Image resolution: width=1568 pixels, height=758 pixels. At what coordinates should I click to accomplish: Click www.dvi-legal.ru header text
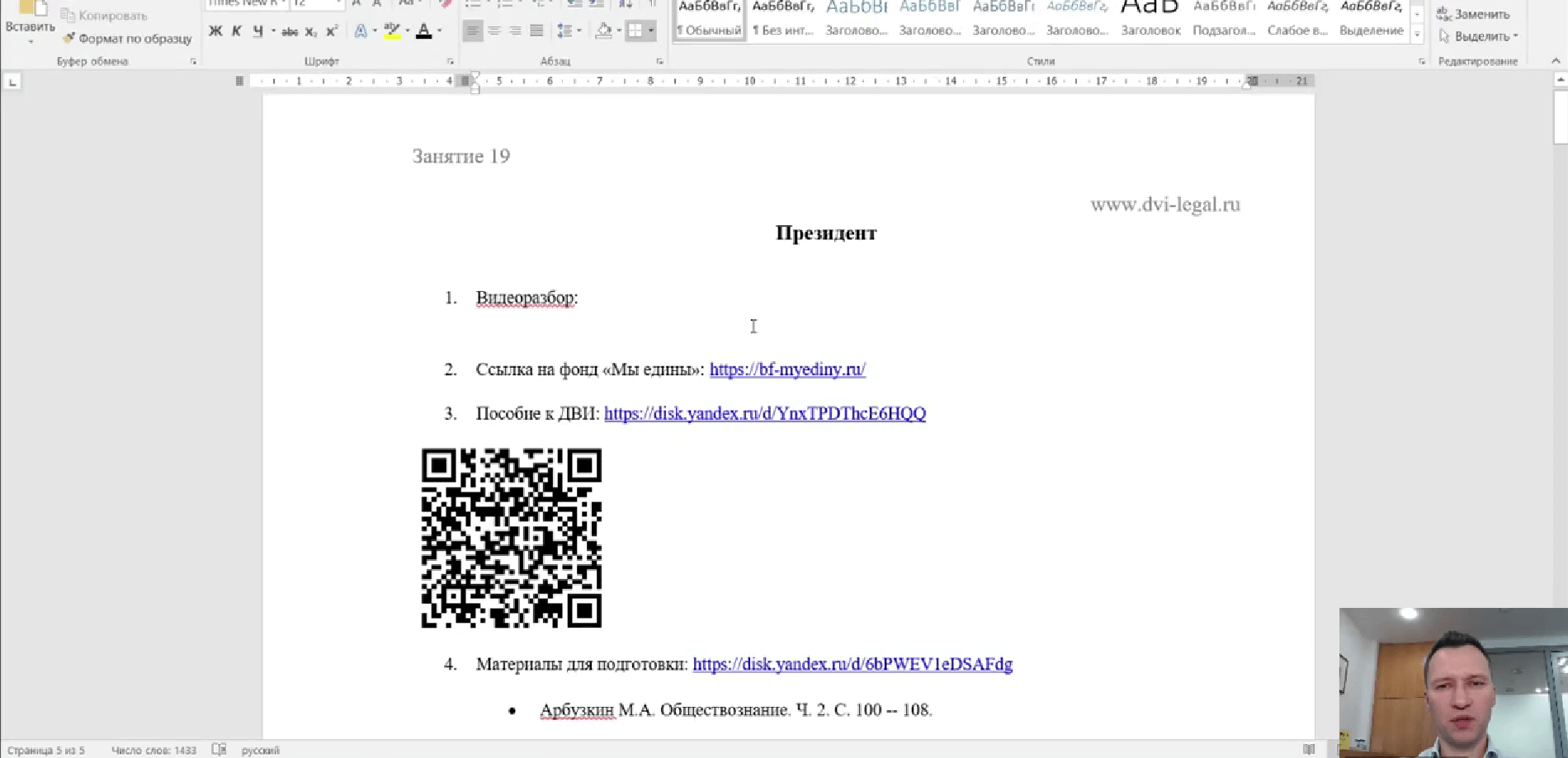(x=1165, y=205)
